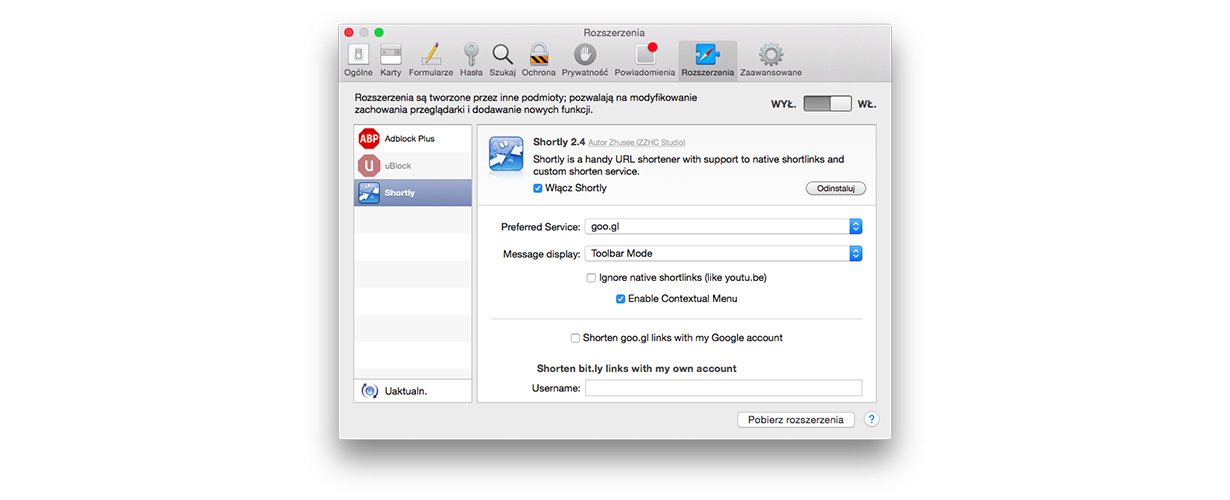
Task: Click the Shortly 2.4 title text
Action: (559, 142)
